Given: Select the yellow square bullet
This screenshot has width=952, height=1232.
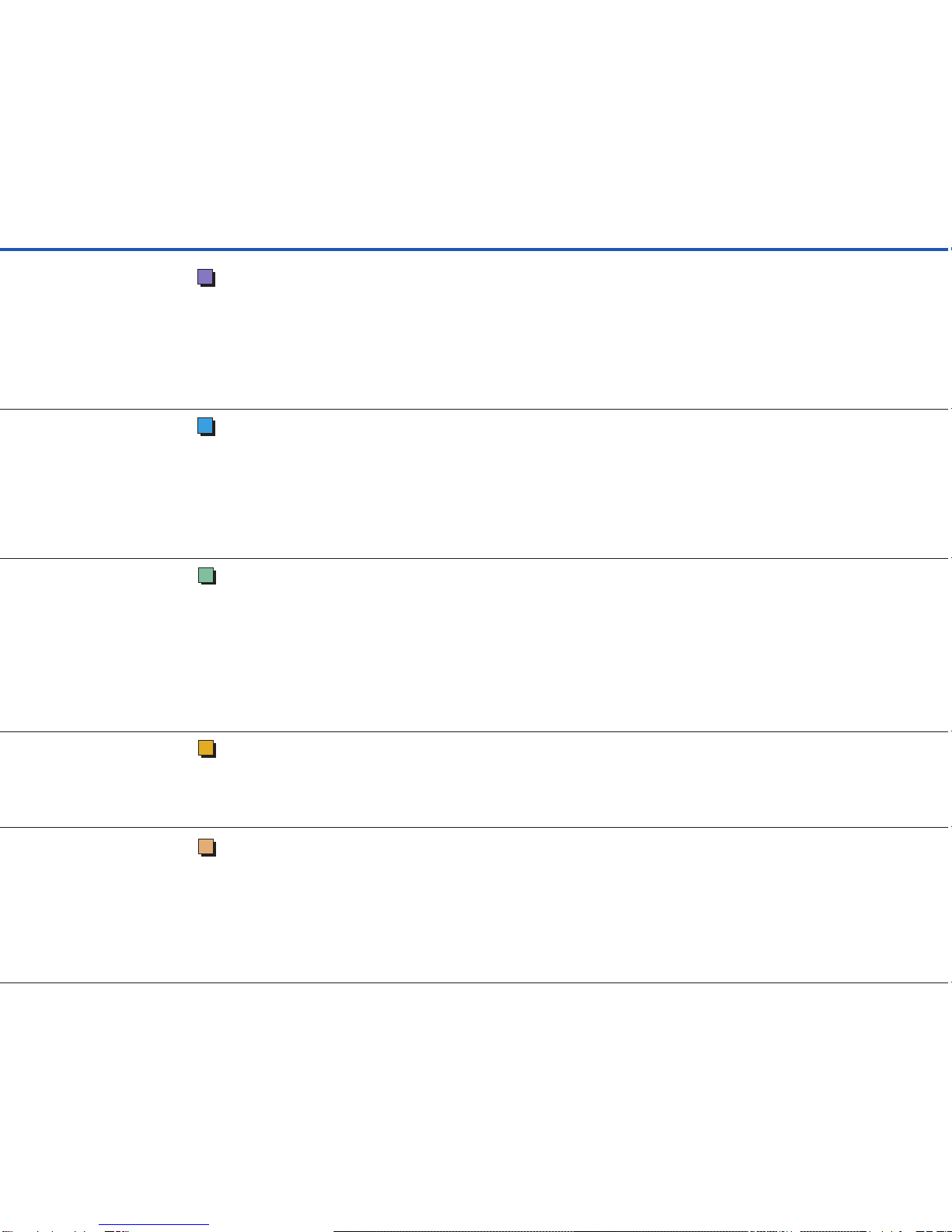Looking at the screenshot, I should (x=206, y=748).
